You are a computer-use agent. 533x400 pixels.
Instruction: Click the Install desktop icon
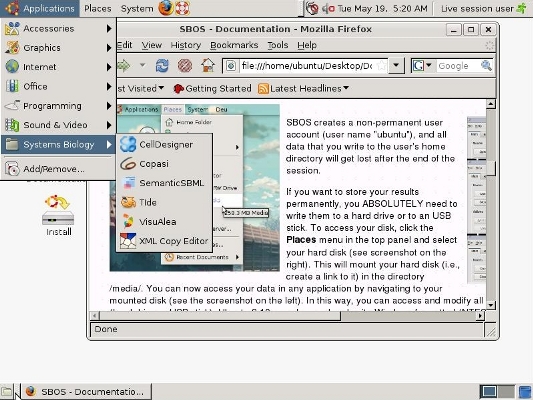click(58, 215)
